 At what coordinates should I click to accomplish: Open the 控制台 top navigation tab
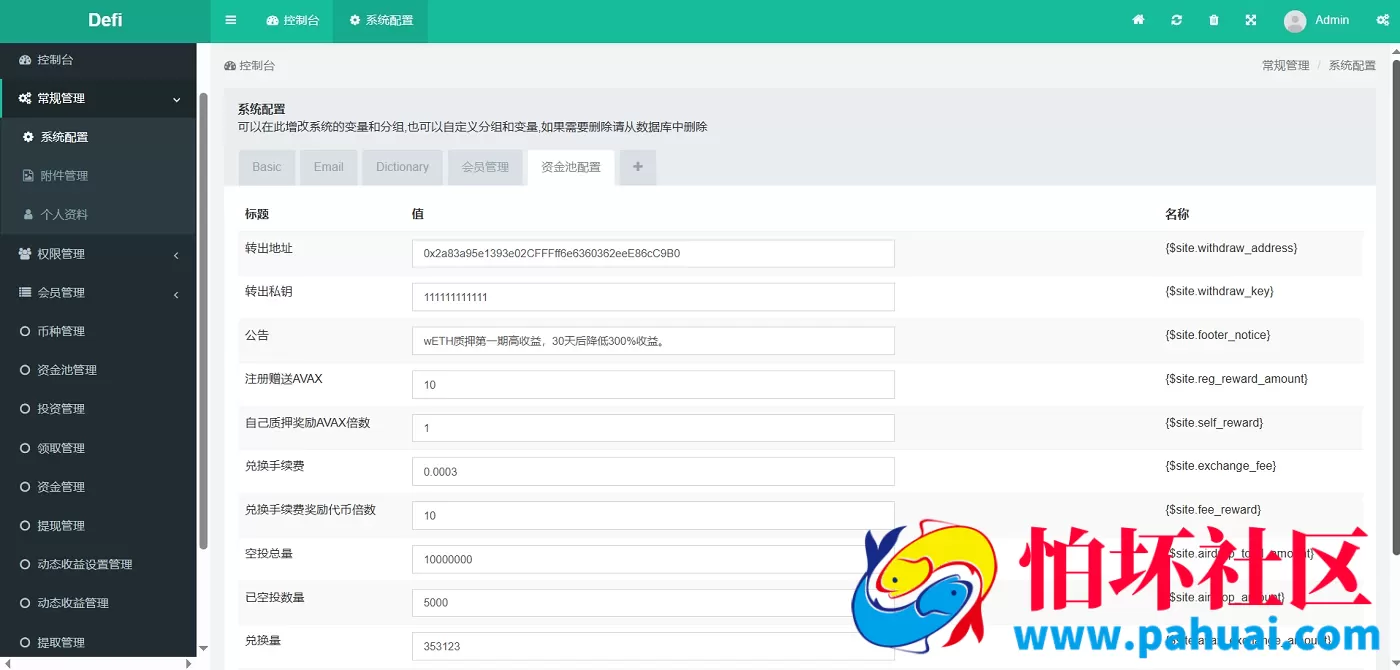(x=293, y=21)
